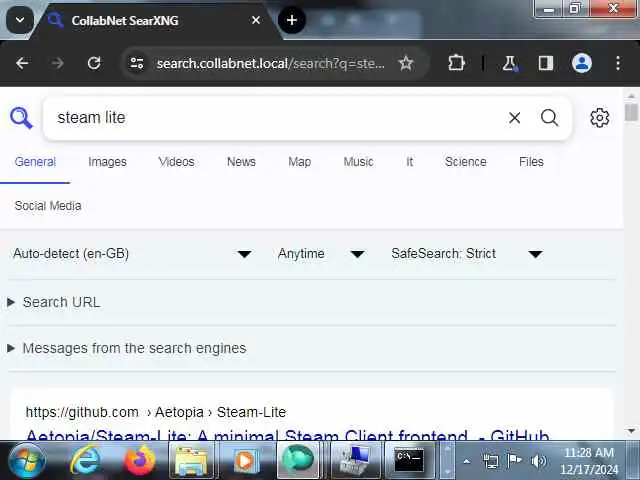Viewport: 640px width, 480px height.
Task: Open the Windows Start menu
Action: point(27,460)
